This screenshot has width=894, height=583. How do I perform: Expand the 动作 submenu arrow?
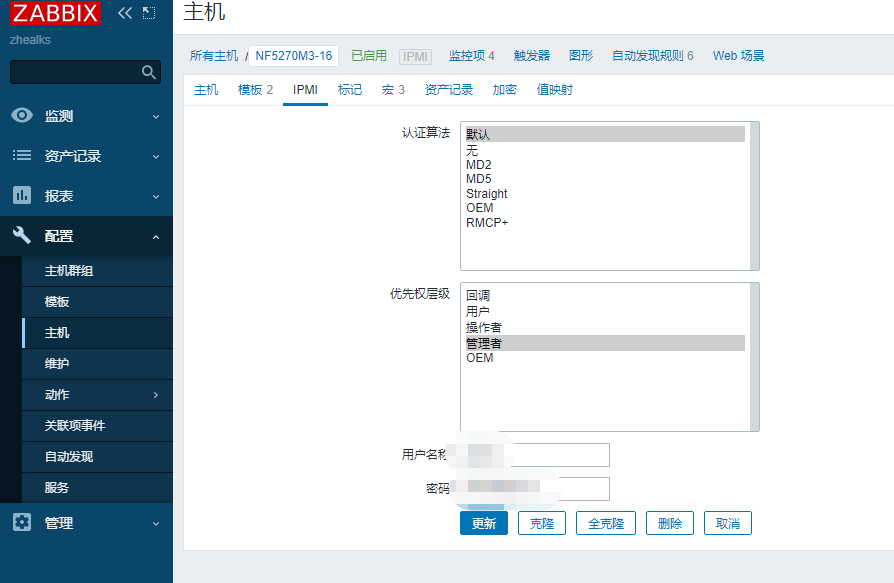[x=155, y=395]
